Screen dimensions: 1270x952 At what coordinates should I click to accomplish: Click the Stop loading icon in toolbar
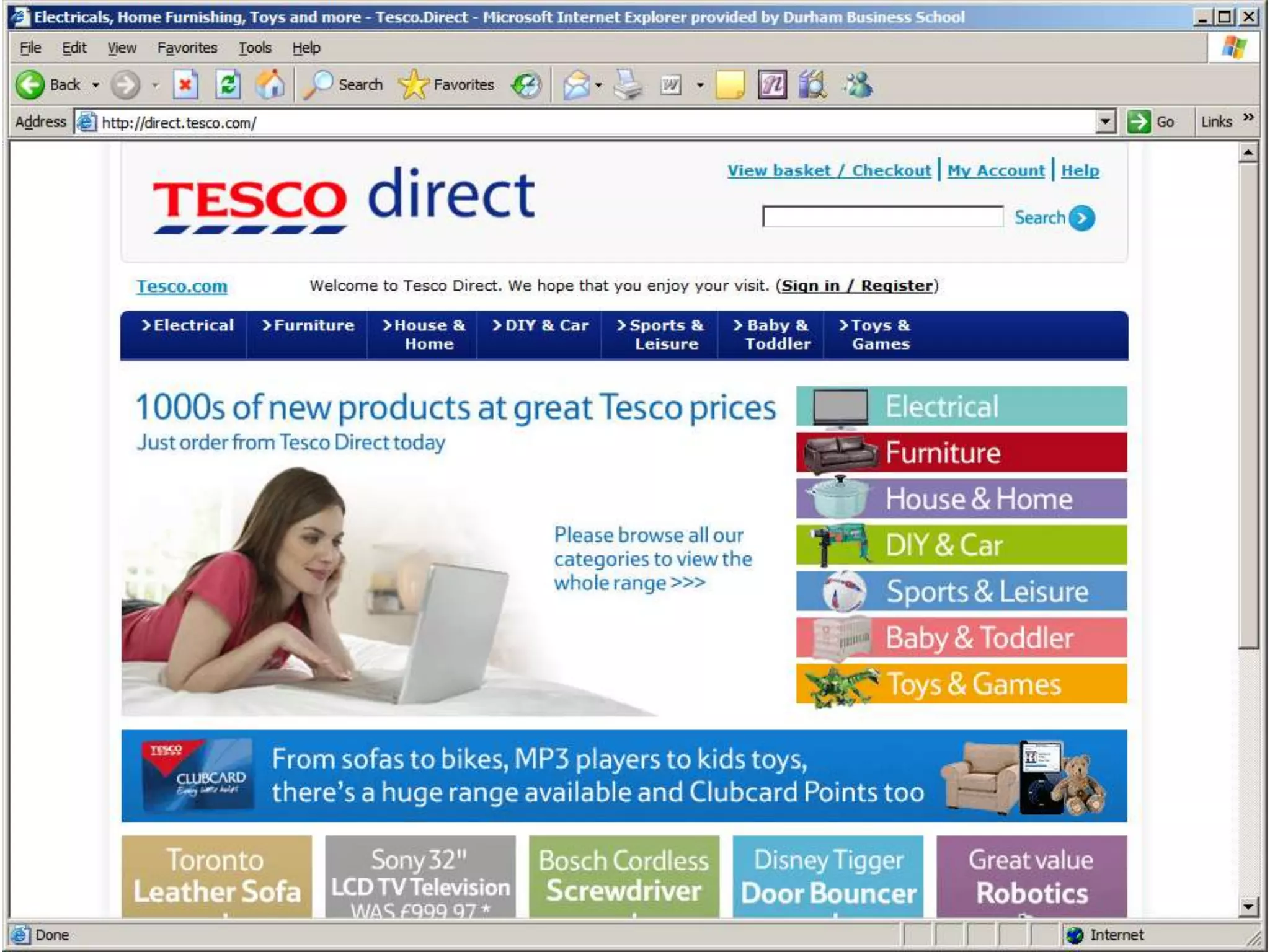185,85
